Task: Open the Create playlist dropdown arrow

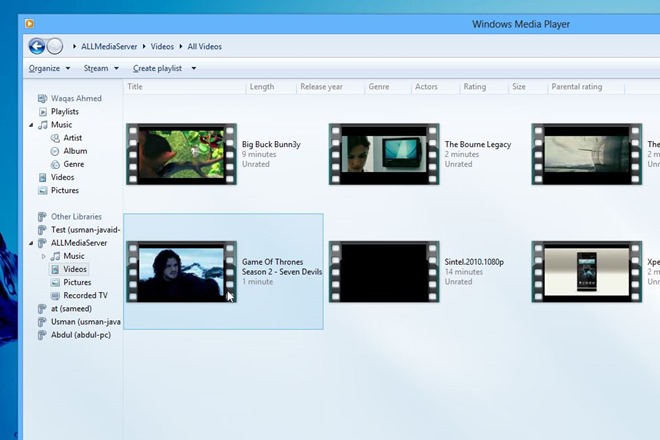Action: 194,68
